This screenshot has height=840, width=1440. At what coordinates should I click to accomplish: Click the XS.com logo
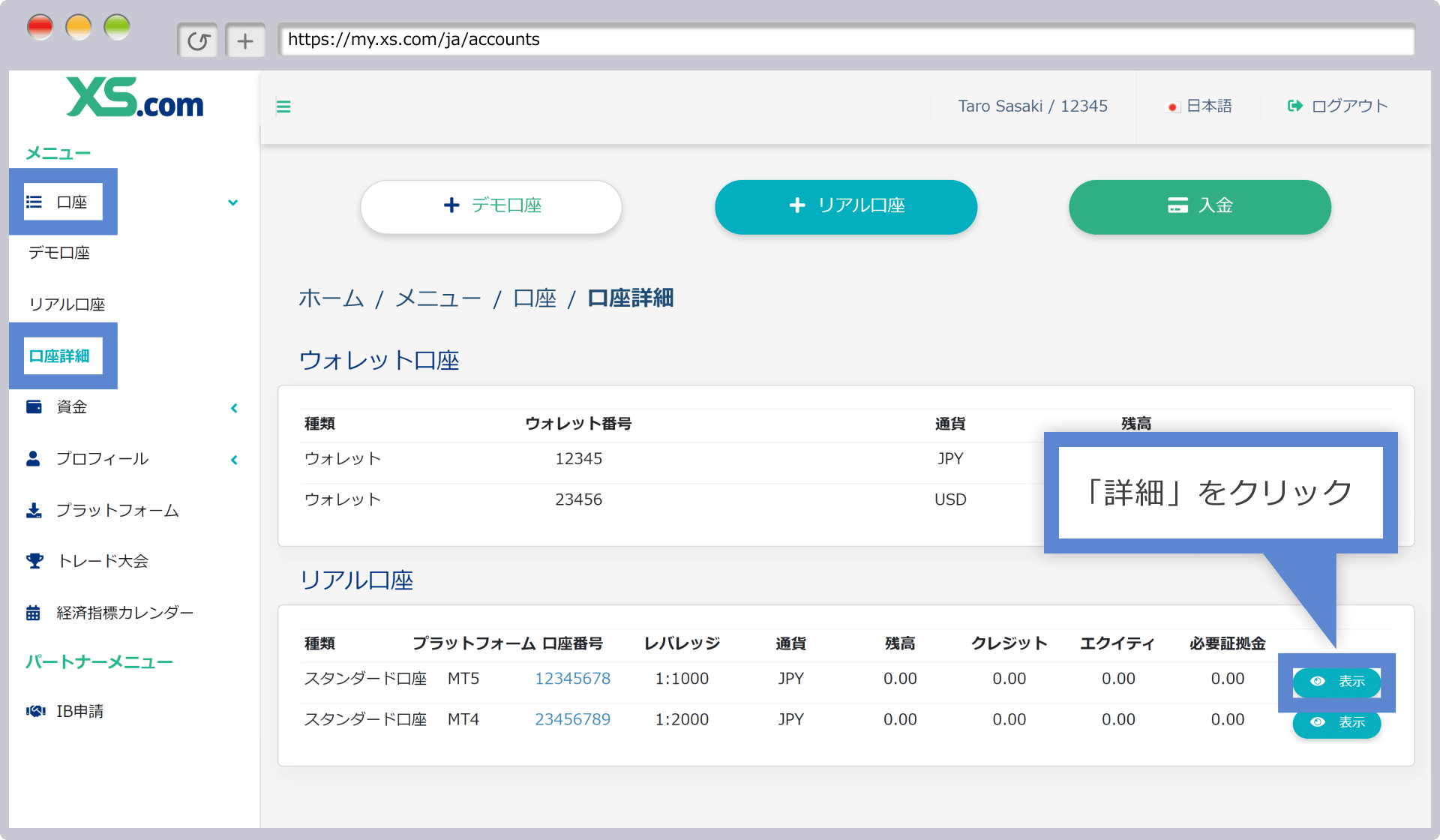pyautogui.click(x=134, y=98)
